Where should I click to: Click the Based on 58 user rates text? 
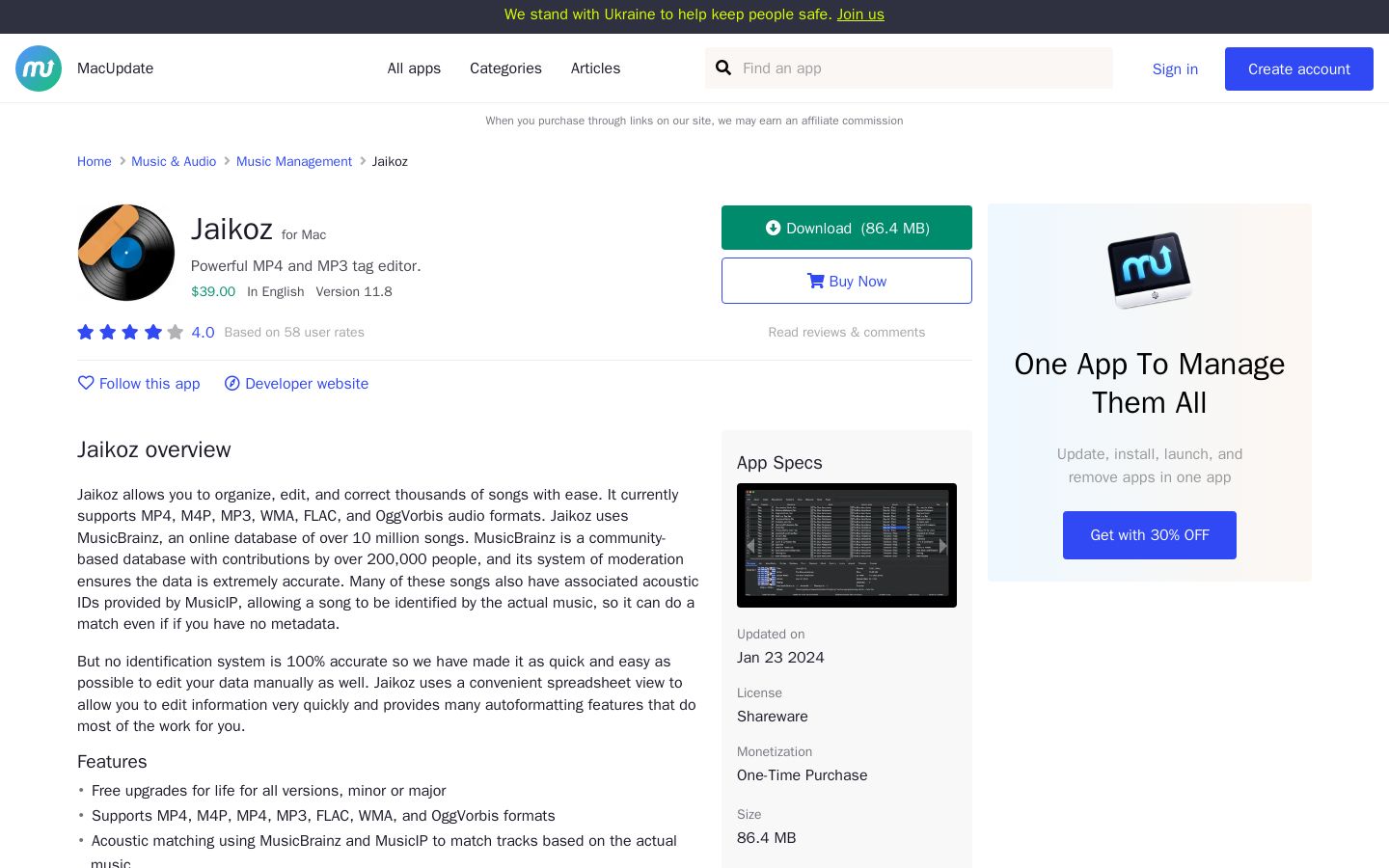[x=294, y=332]
